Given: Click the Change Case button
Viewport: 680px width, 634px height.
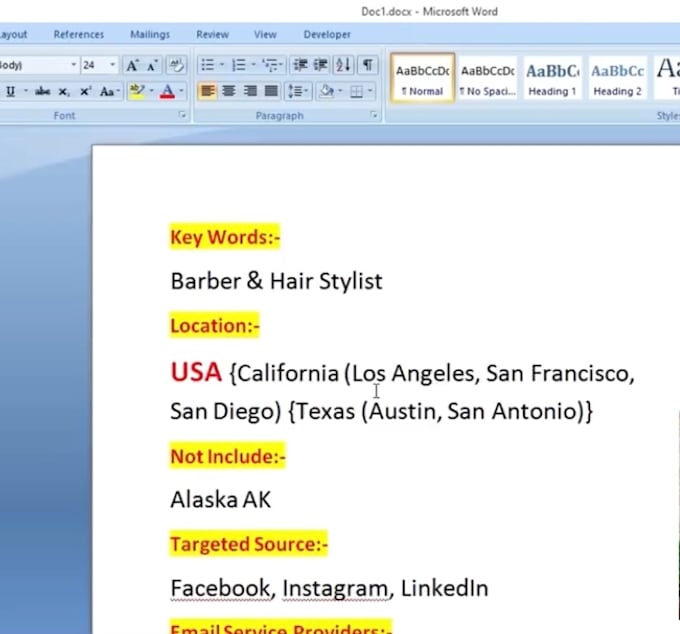Looking at the screenshot, I should tap(108, 92).
